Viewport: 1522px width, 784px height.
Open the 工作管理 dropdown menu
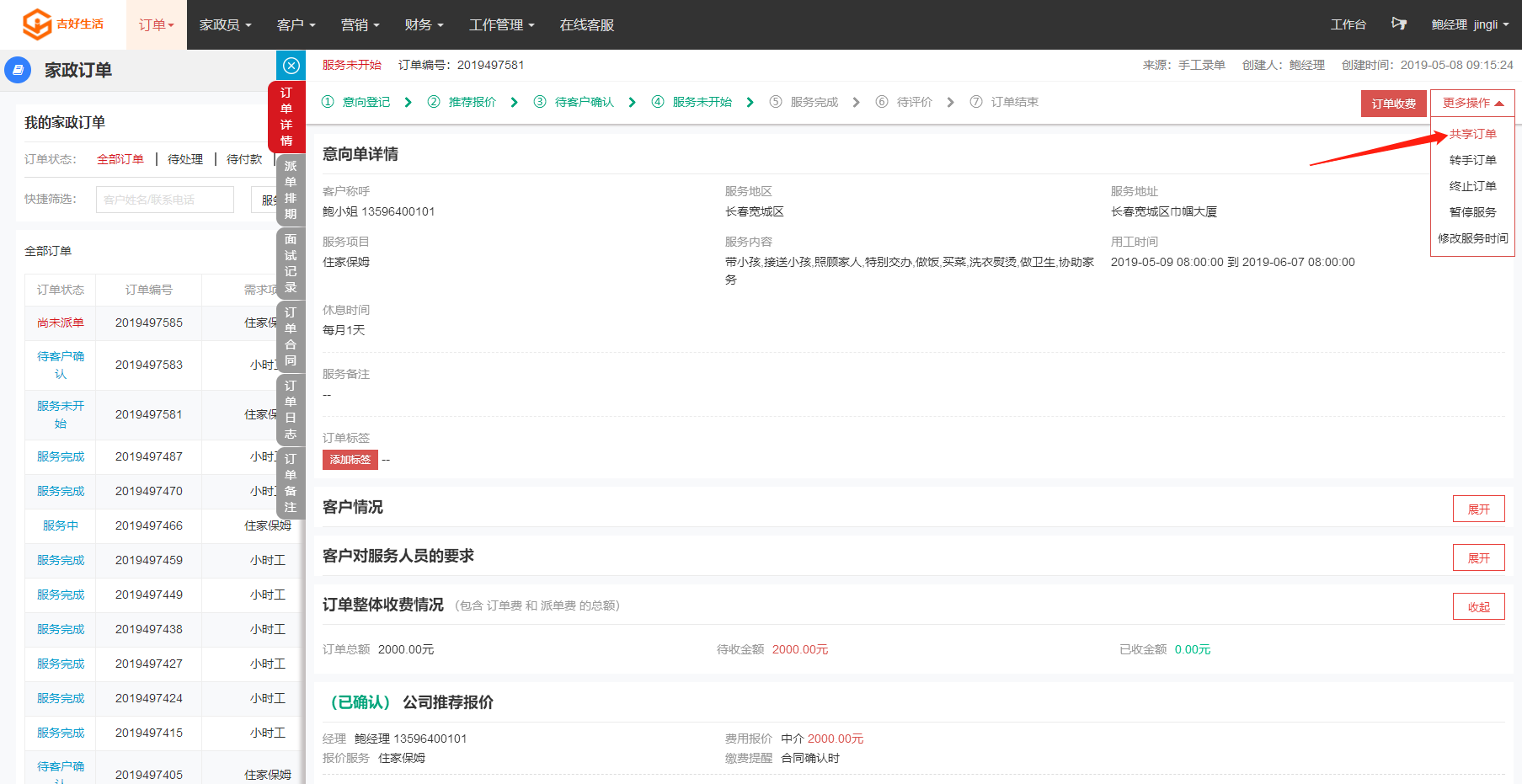coord(501,25)
